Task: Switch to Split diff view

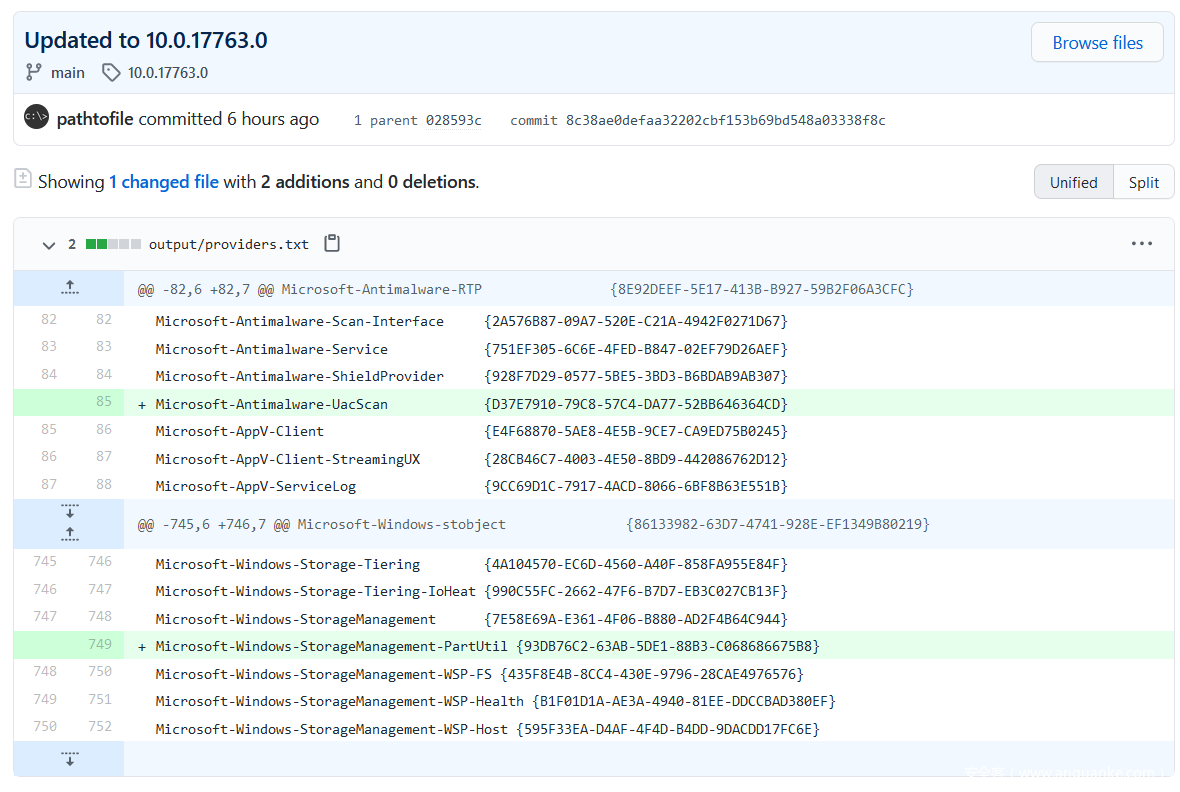Action: pyautogui.click(x=1143, y=182)
